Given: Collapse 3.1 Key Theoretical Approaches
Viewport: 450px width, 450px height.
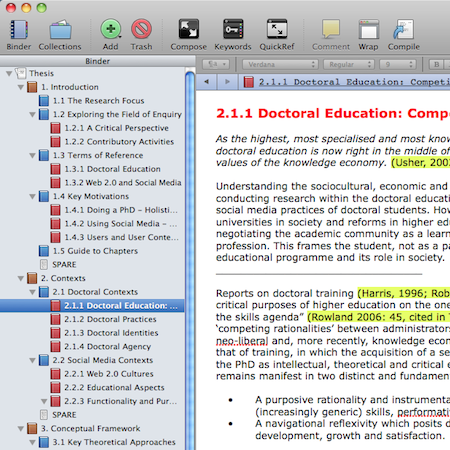Looking at the screenshot, I should point(32,442).
